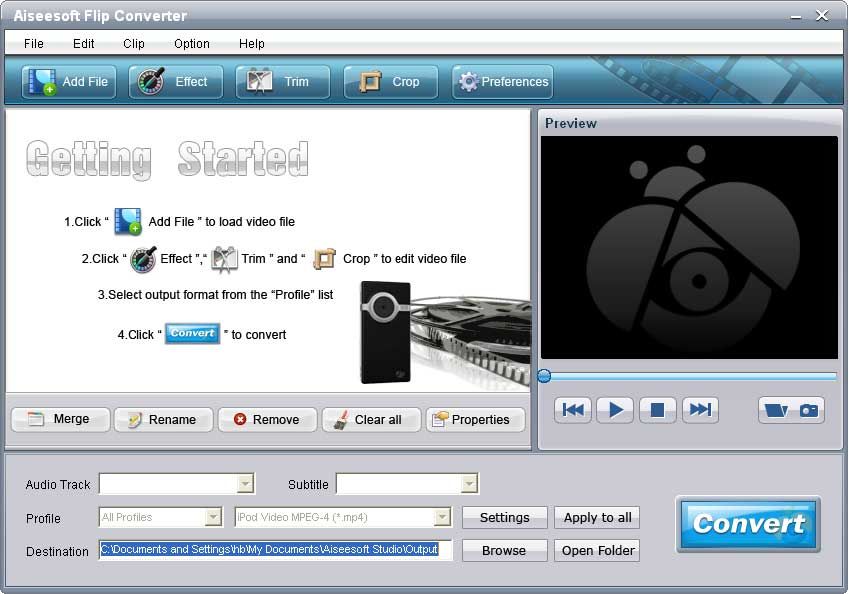
Task: Click the preview video display area
Action: coord(689,247)
